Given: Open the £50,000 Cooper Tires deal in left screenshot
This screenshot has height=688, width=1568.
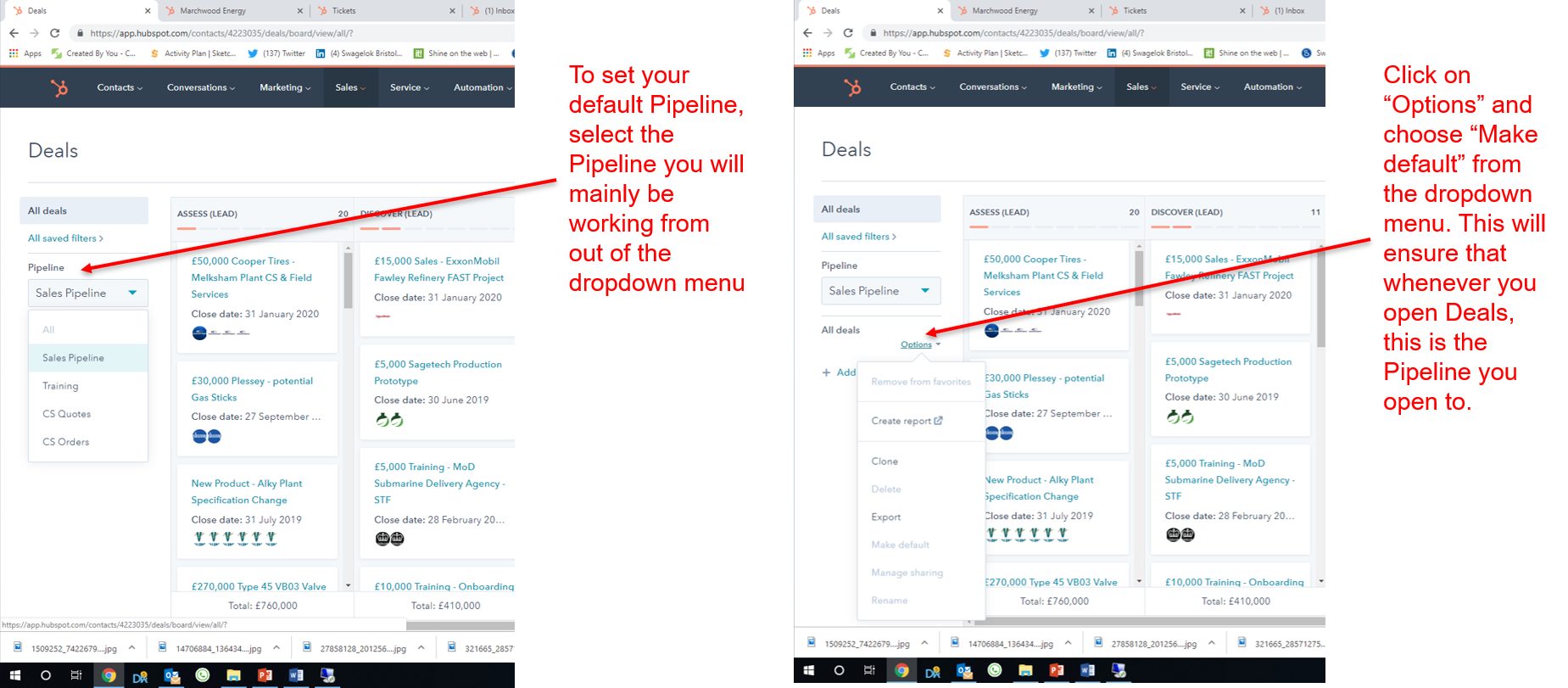Looking at the screenshot, I should [x=252, y=277].
